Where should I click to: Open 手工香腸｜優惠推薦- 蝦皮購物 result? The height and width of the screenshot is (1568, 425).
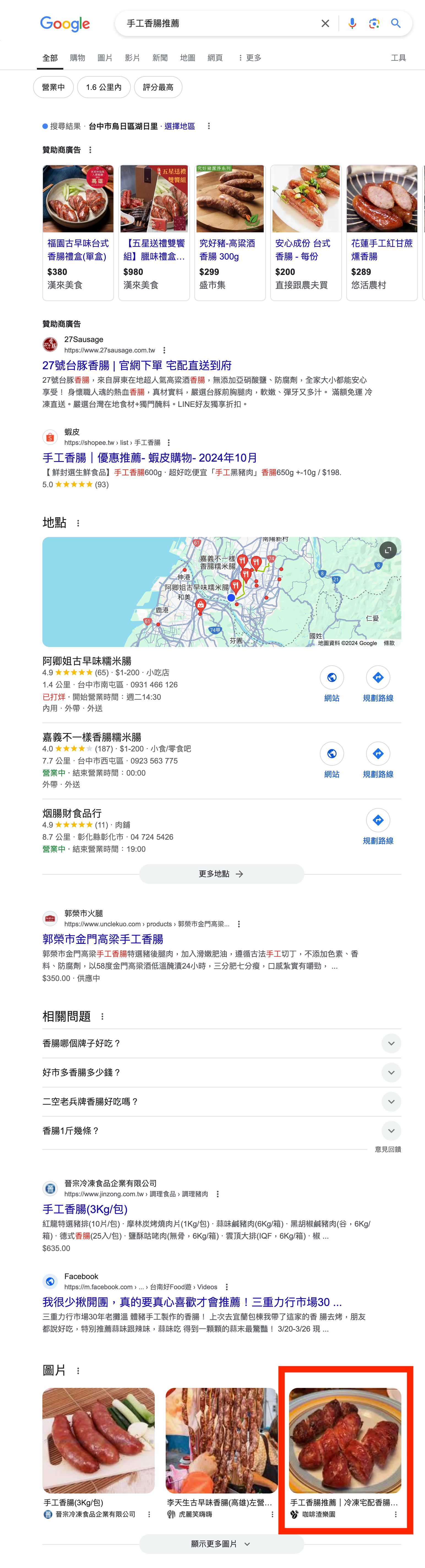(x=149, y=458)
